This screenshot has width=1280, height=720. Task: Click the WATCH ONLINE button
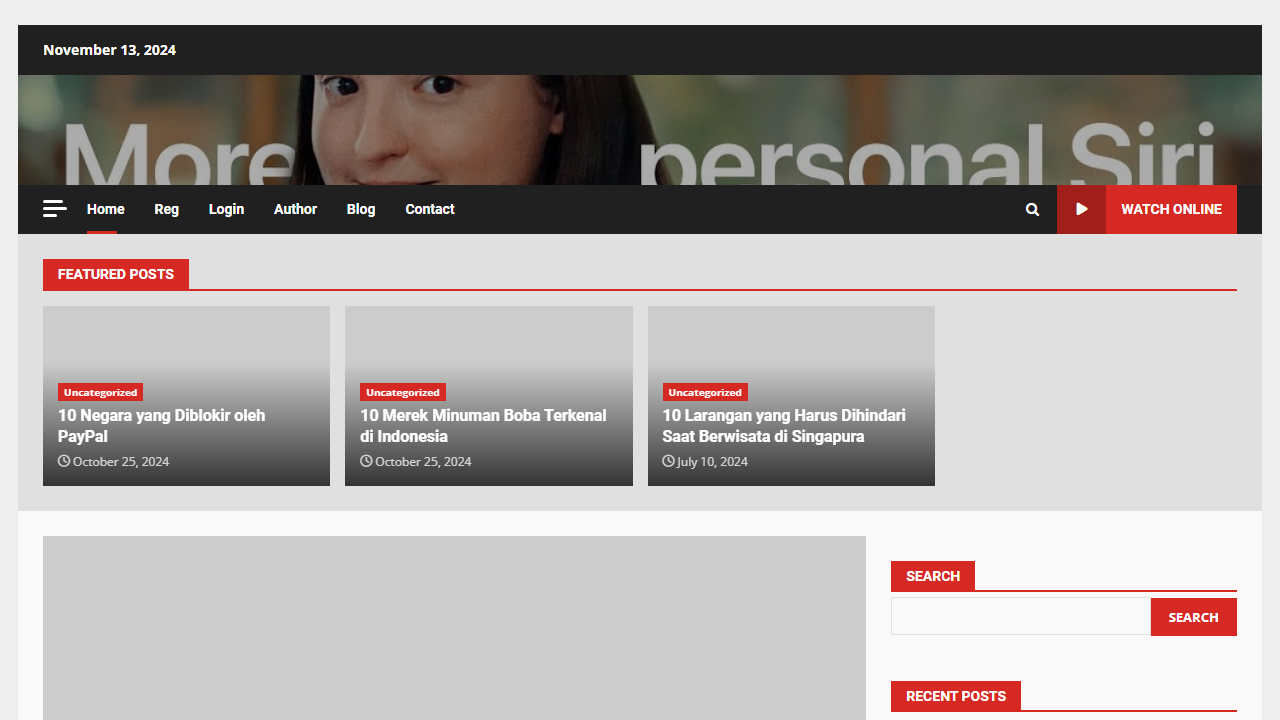[1171, 209]
